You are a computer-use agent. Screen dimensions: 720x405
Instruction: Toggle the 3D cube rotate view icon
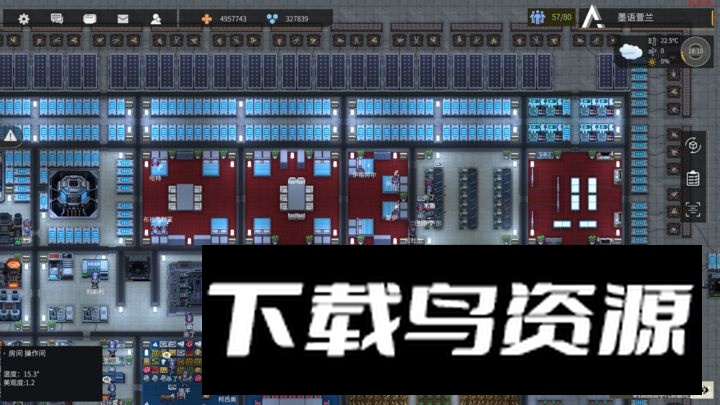693,146
